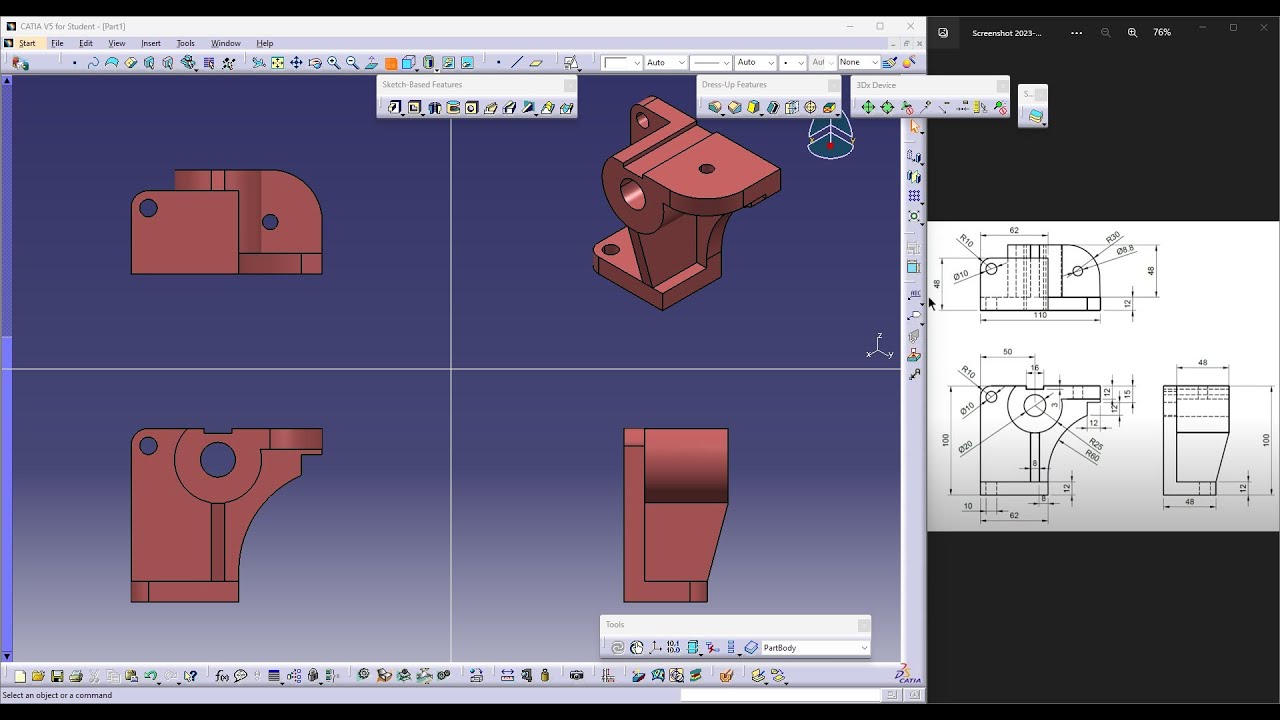Click the Select arrow icon in right sidebar
Image resolution: width=1280 pixels, height=720 pixels.
[x=914, y=127]
